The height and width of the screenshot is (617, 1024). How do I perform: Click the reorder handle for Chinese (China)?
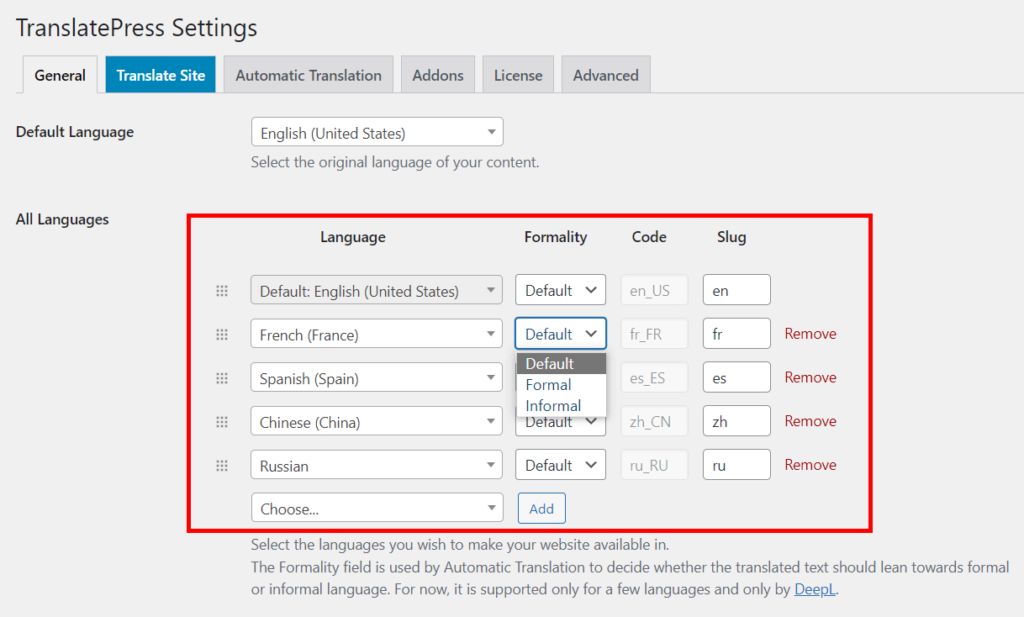click(222, 421)
